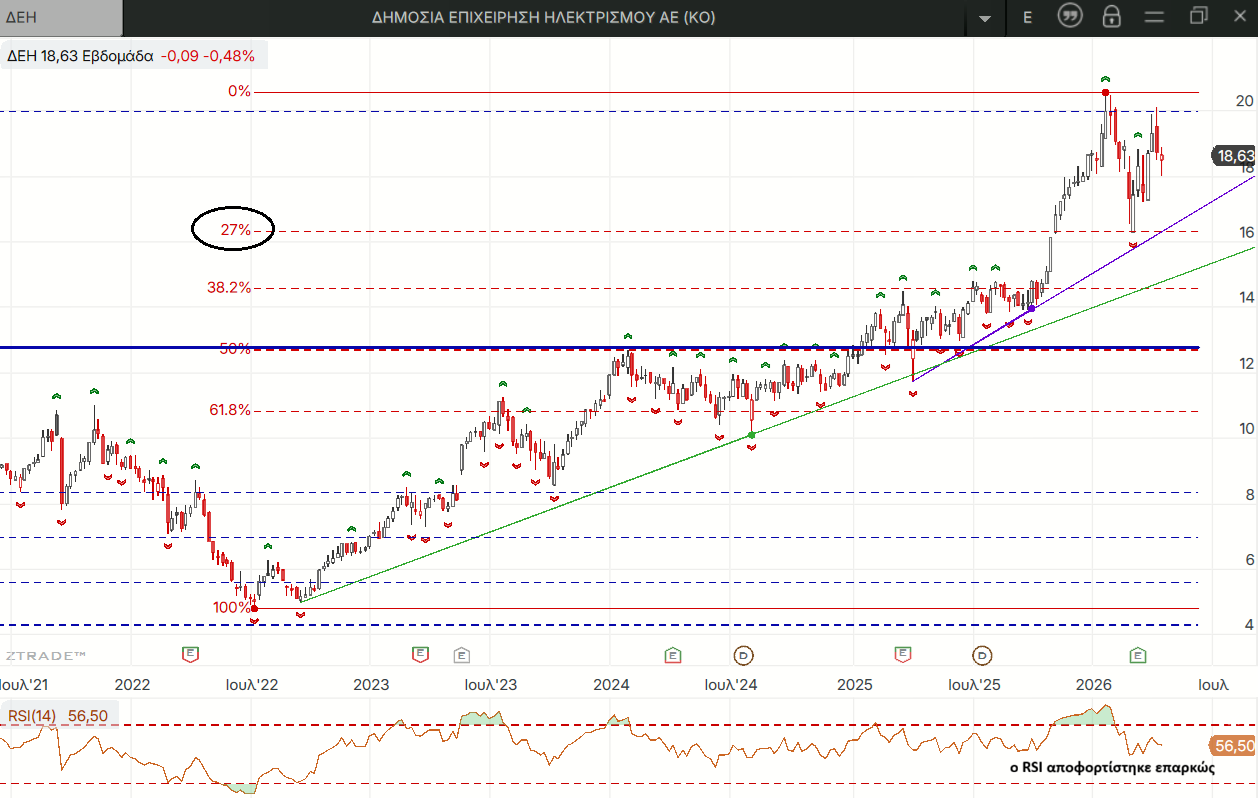Open the quotes icon in the title bar
1258x798 pixels.
pos(1070,17)
